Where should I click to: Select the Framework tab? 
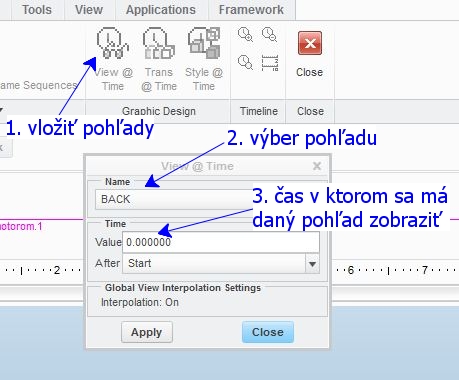(251, 10)
